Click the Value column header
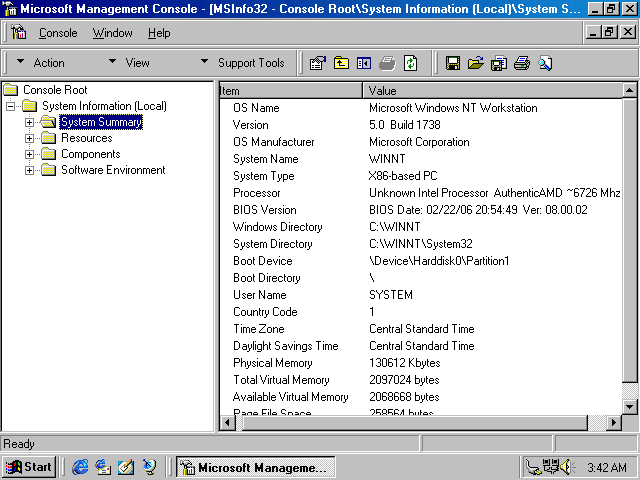The height and width of the screenshot is (480, 640). pyautogui.click(x=492, y=91)
